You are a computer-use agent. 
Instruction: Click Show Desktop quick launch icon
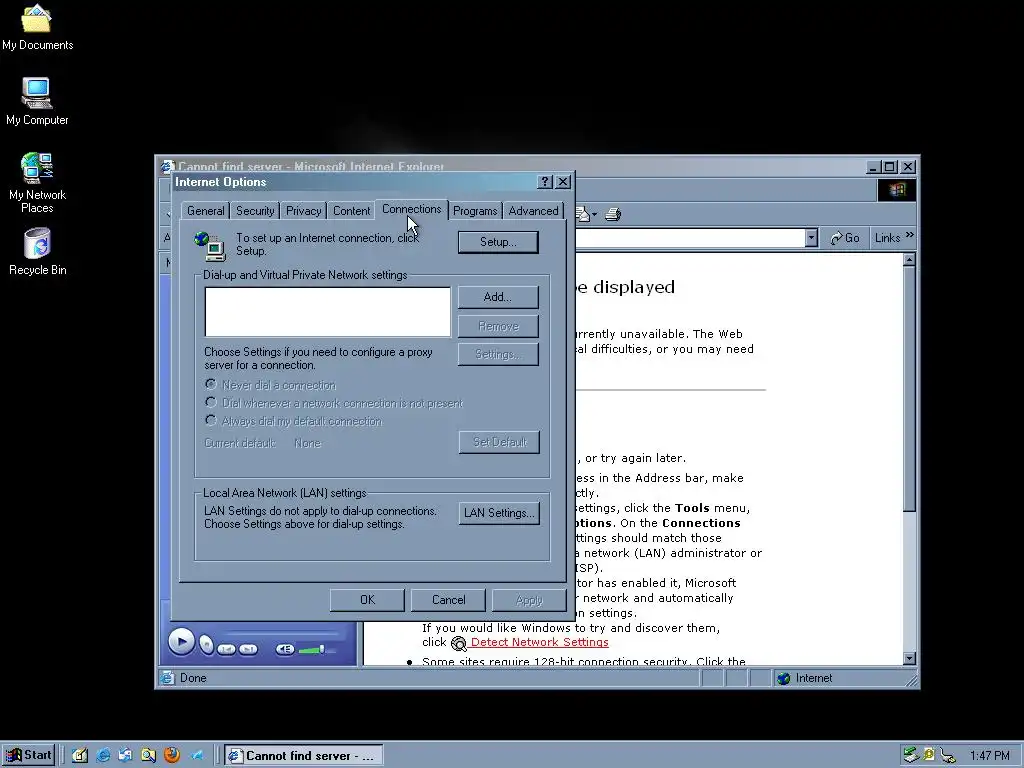coord(80,755)
